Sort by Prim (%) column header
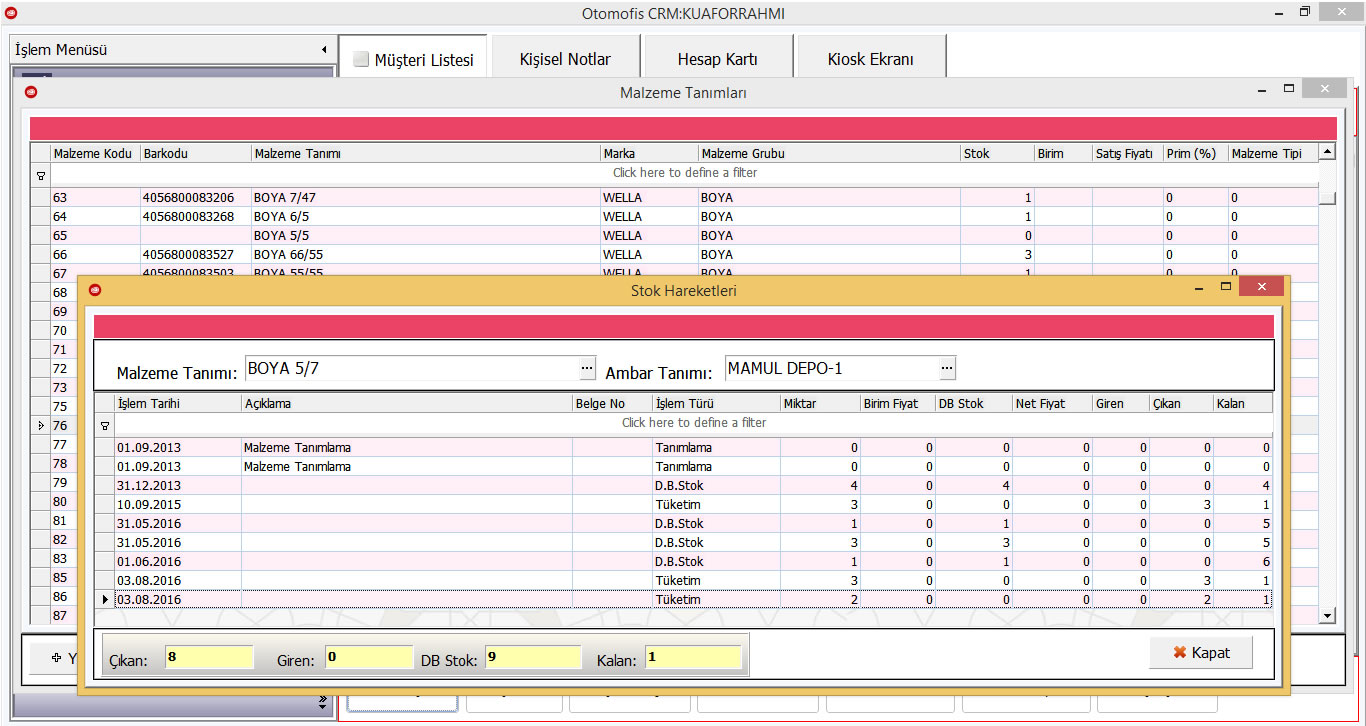Image resolution: width=1366 pixels, height=726 pixels. pyautogui.click(x=1196, y=154)
